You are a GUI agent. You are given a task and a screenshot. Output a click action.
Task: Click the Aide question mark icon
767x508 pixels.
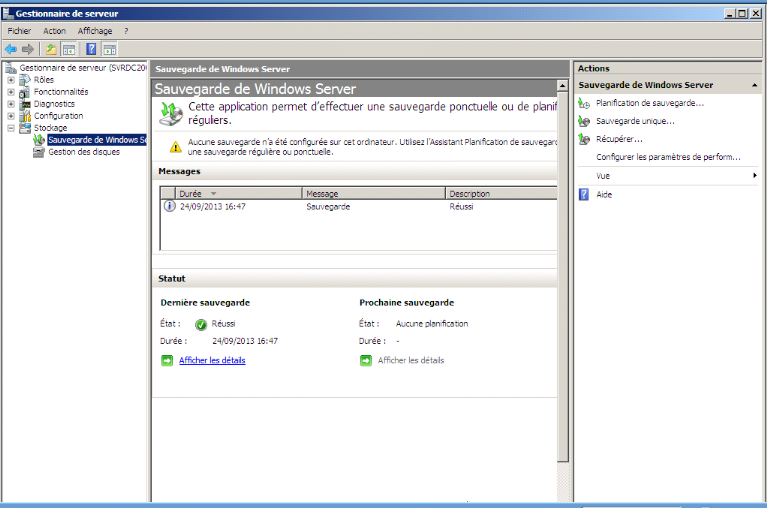(x=584, y=195)
